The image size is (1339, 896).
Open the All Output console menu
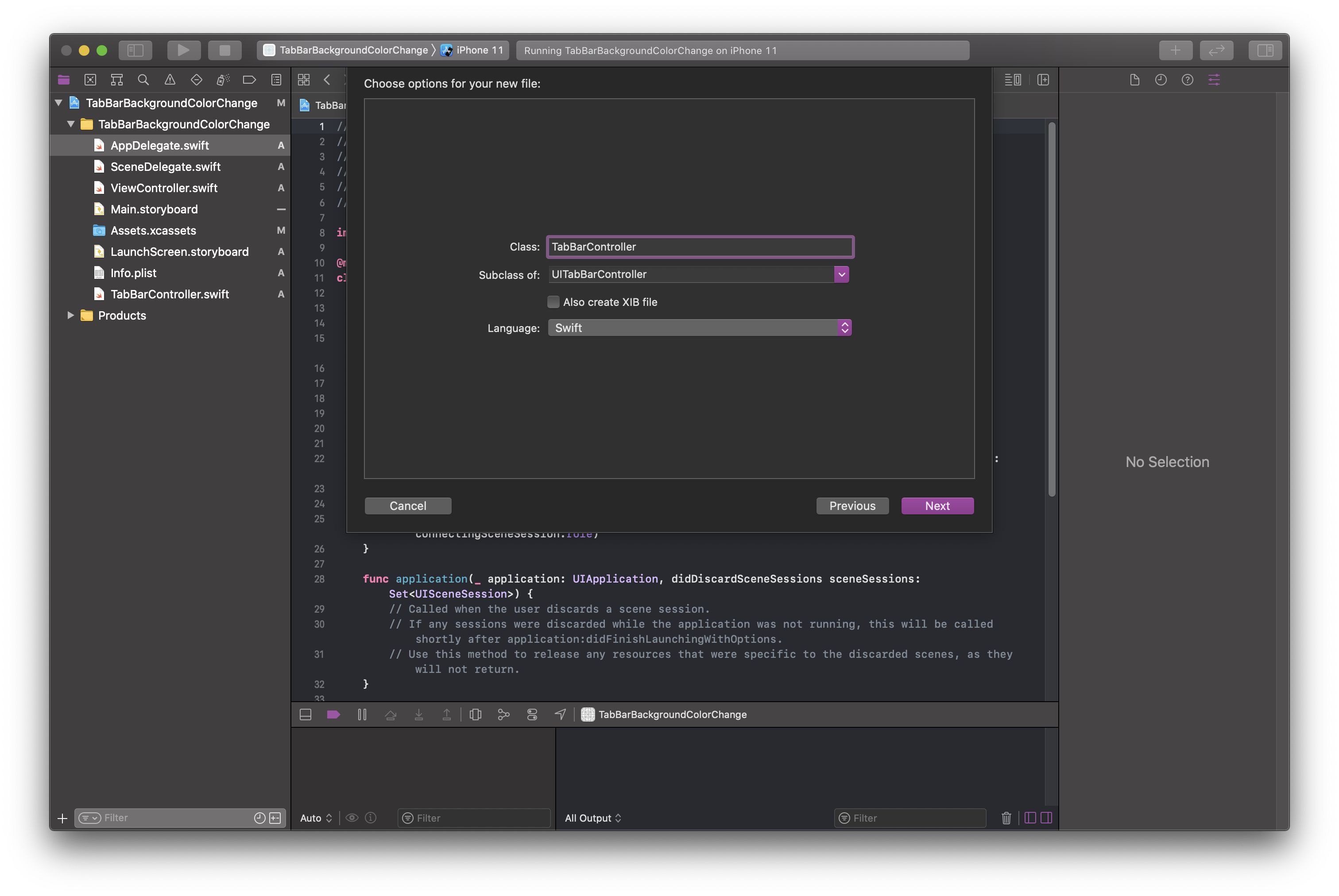592,818
